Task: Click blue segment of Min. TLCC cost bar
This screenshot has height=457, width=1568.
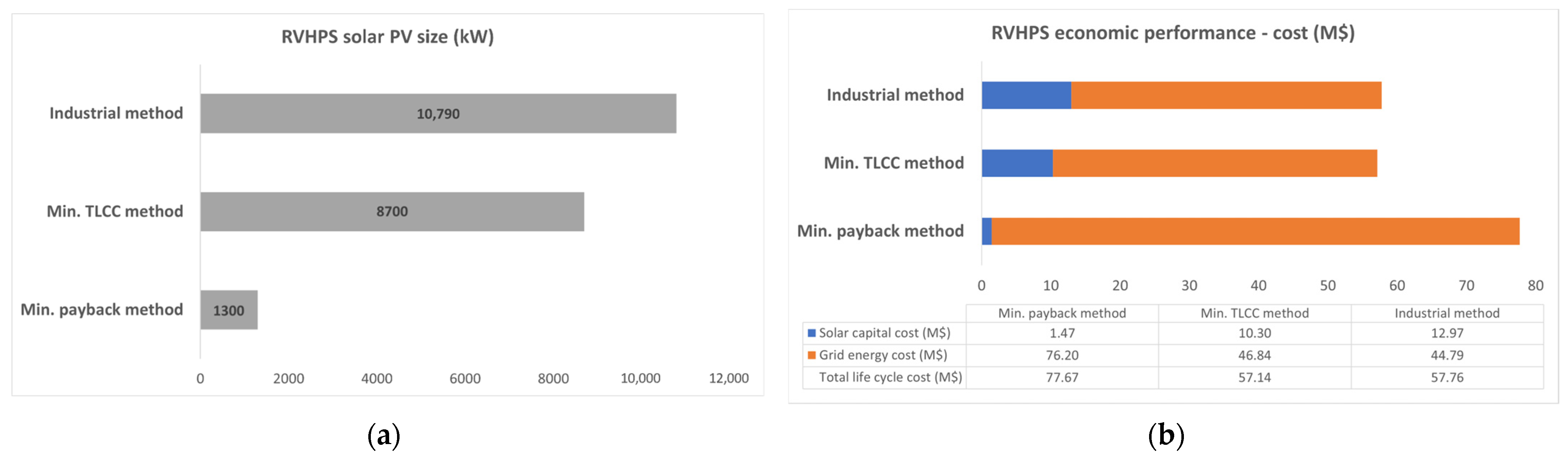Action: (1017, 163)
